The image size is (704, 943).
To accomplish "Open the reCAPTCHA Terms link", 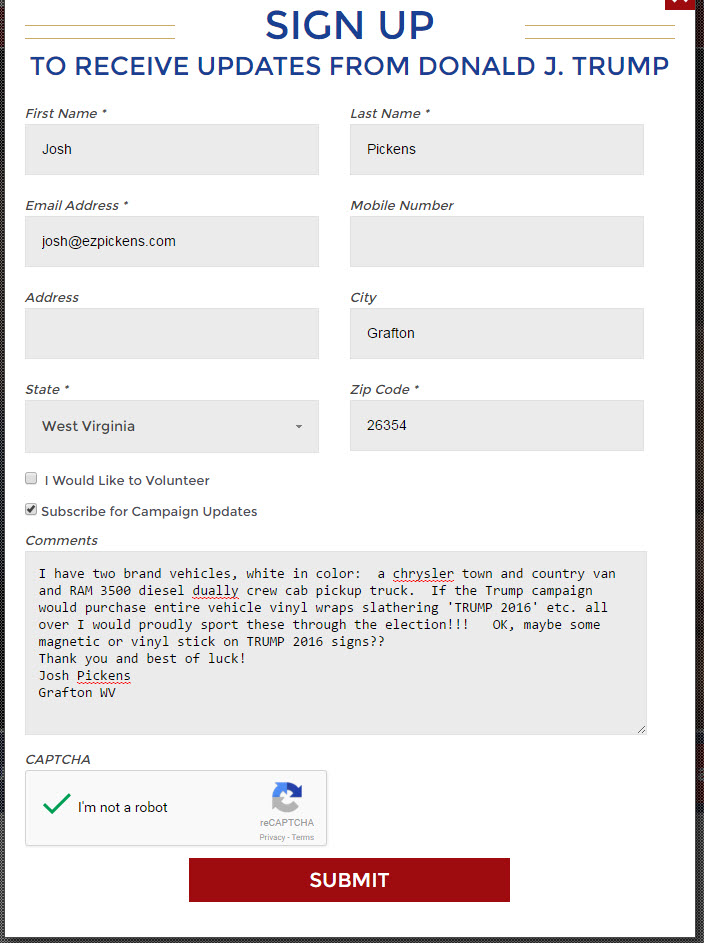I will click(303, 837).
